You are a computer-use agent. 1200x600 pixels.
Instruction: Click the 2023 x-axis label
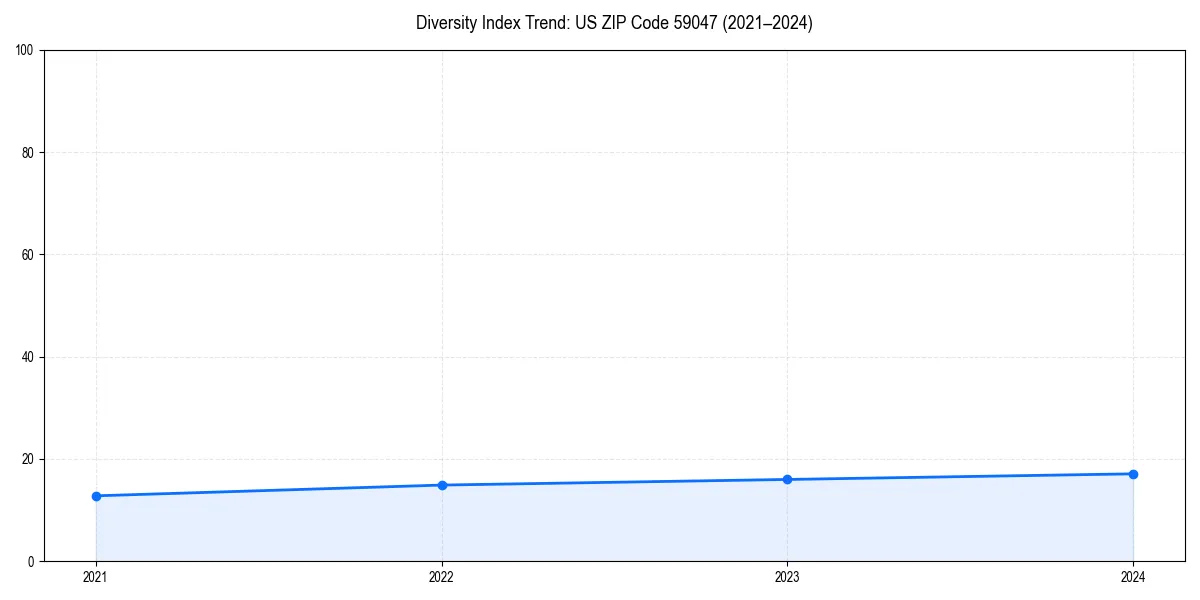click(787, 577)
